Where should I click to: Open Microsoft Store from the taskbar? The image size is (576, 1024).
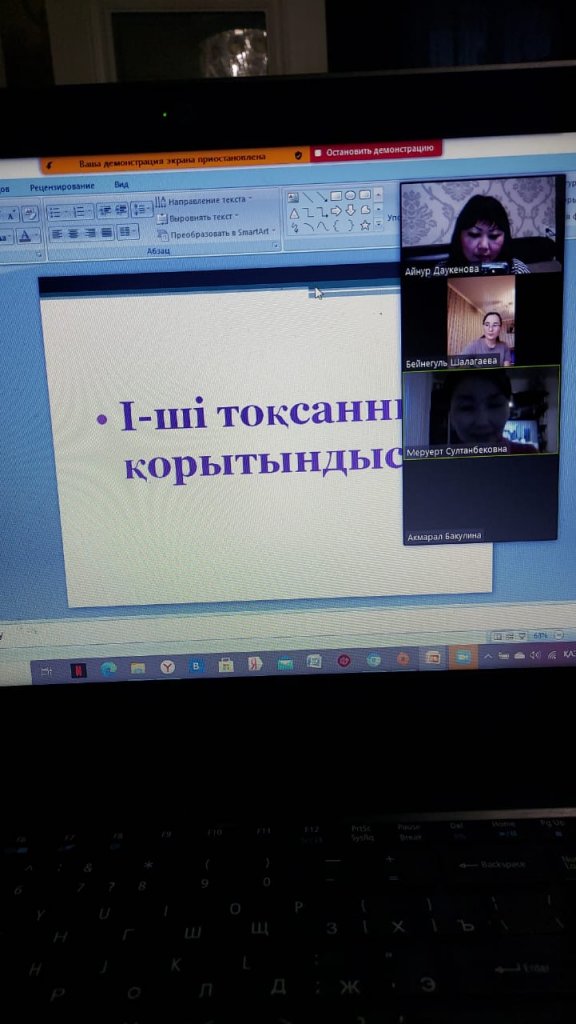pyautogui.click(x=226, y=665)
